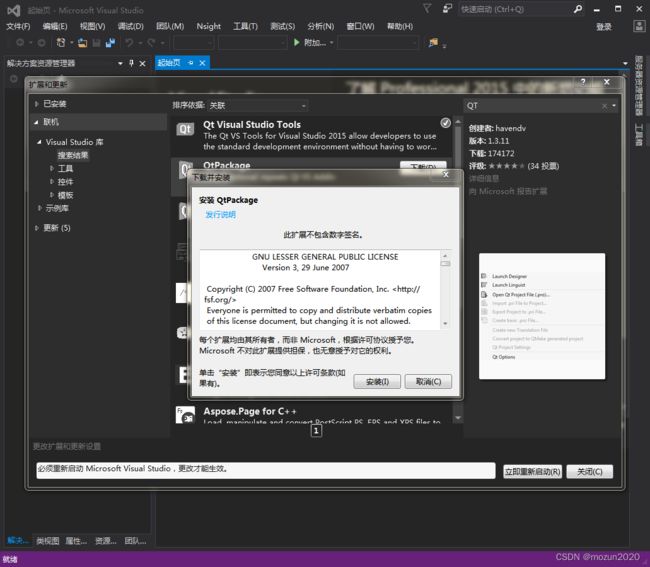Close the Start Page tab
Screen dimensions: 650x567
(202, 63)
